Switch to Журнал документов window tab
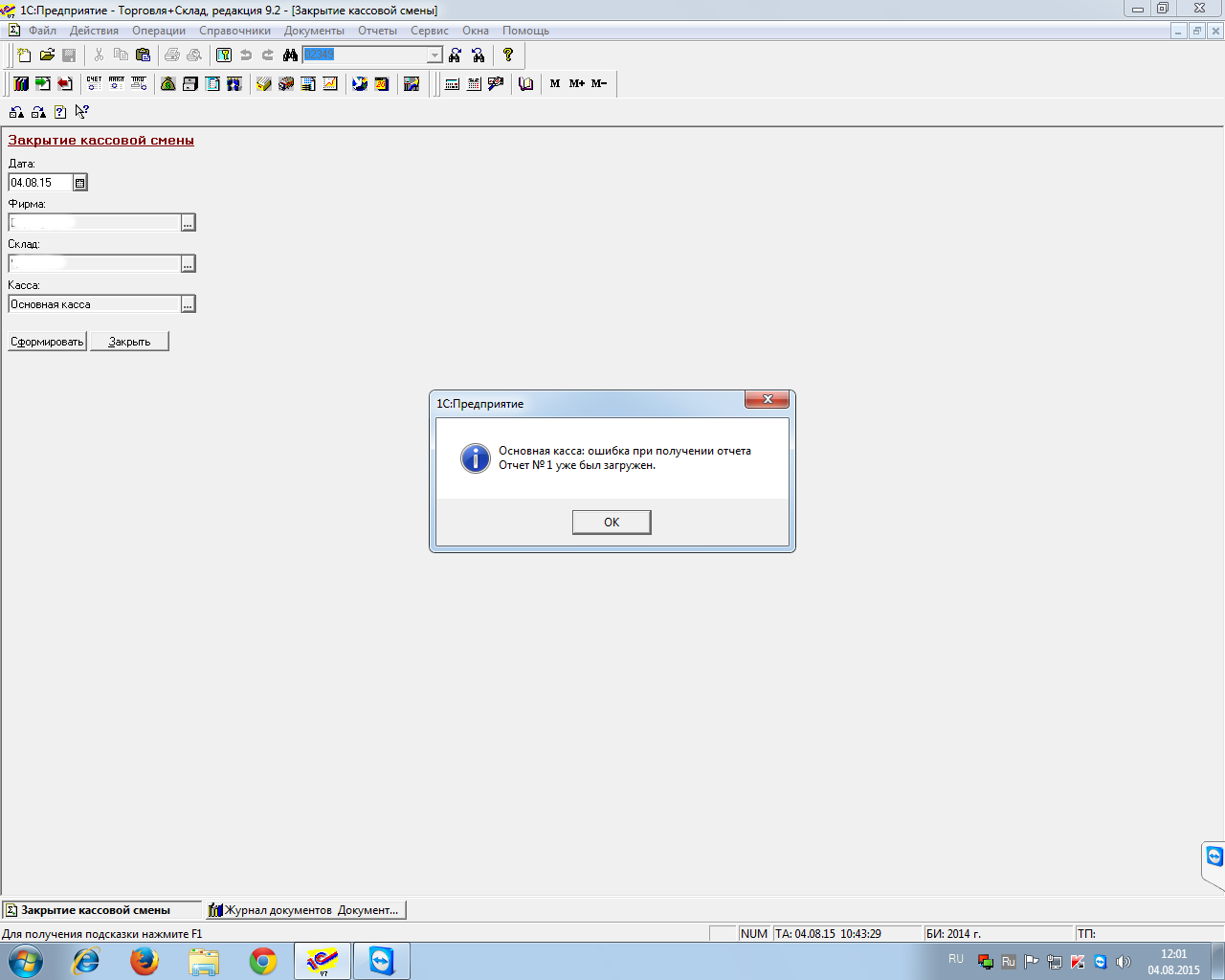This screenshot has height=980, width=1225. click(306, 910)
